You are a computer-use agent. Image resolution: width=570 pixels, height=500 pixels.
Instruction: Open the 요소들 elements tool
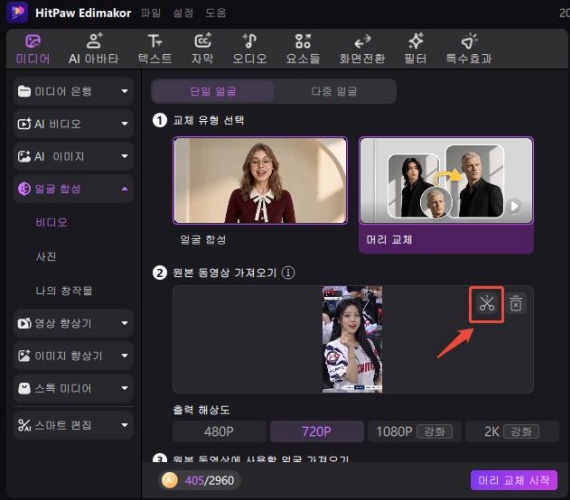pos(303,49)
